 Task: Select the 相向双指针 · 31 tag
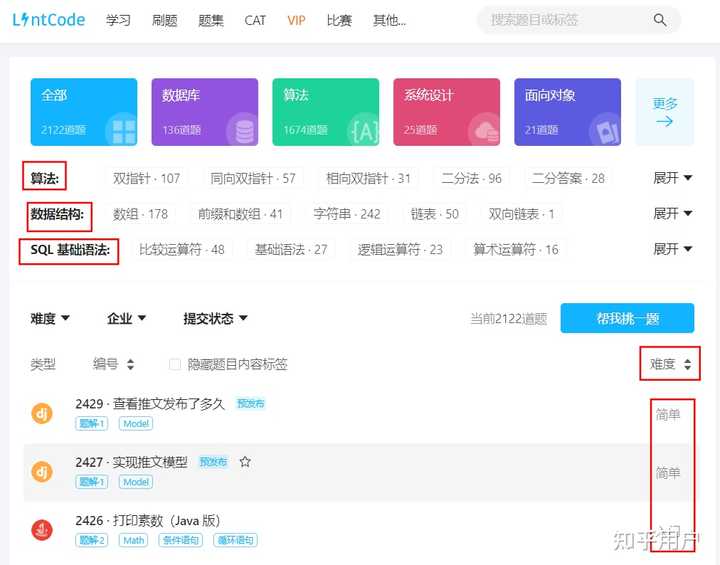tap(368, 178)
